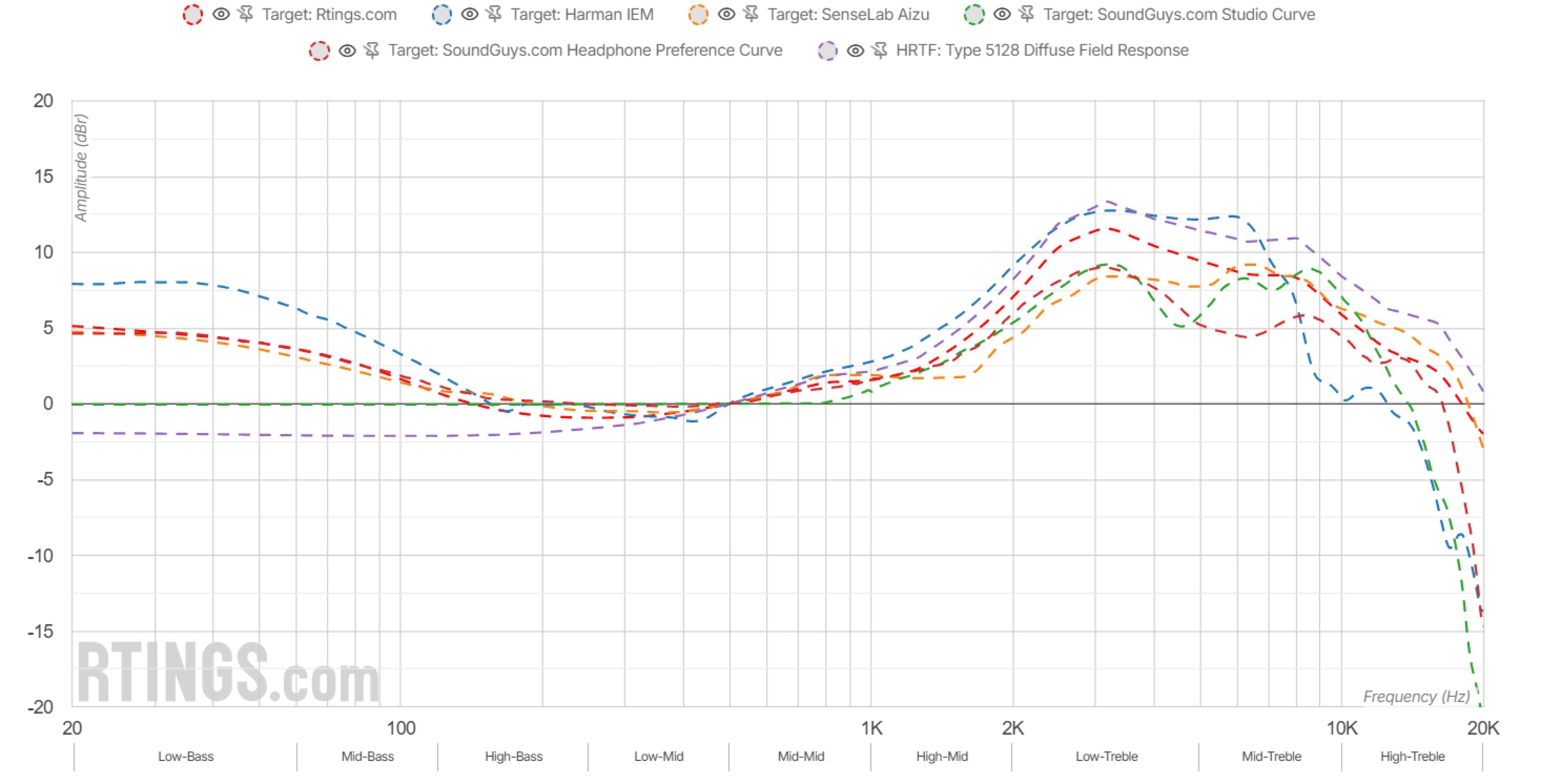
Task: Pin the Type 5128 Diffuse Field HRTF
Action: (x=880, y=50)
